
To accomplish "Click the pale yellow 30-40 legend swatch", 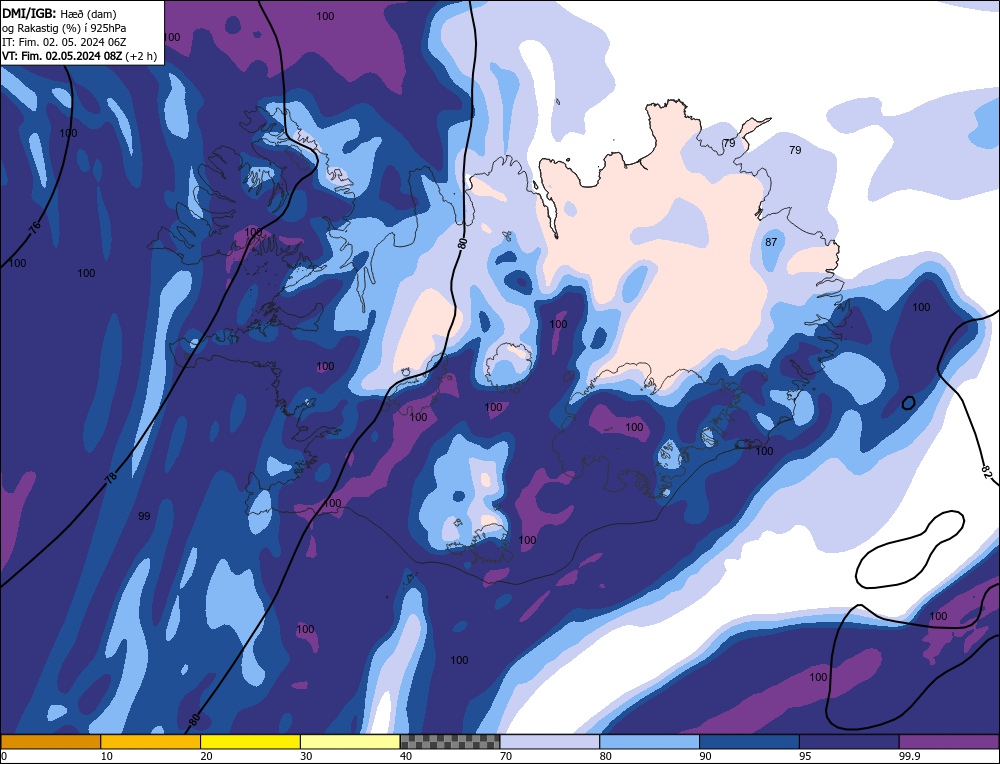I will pos(350,742).
